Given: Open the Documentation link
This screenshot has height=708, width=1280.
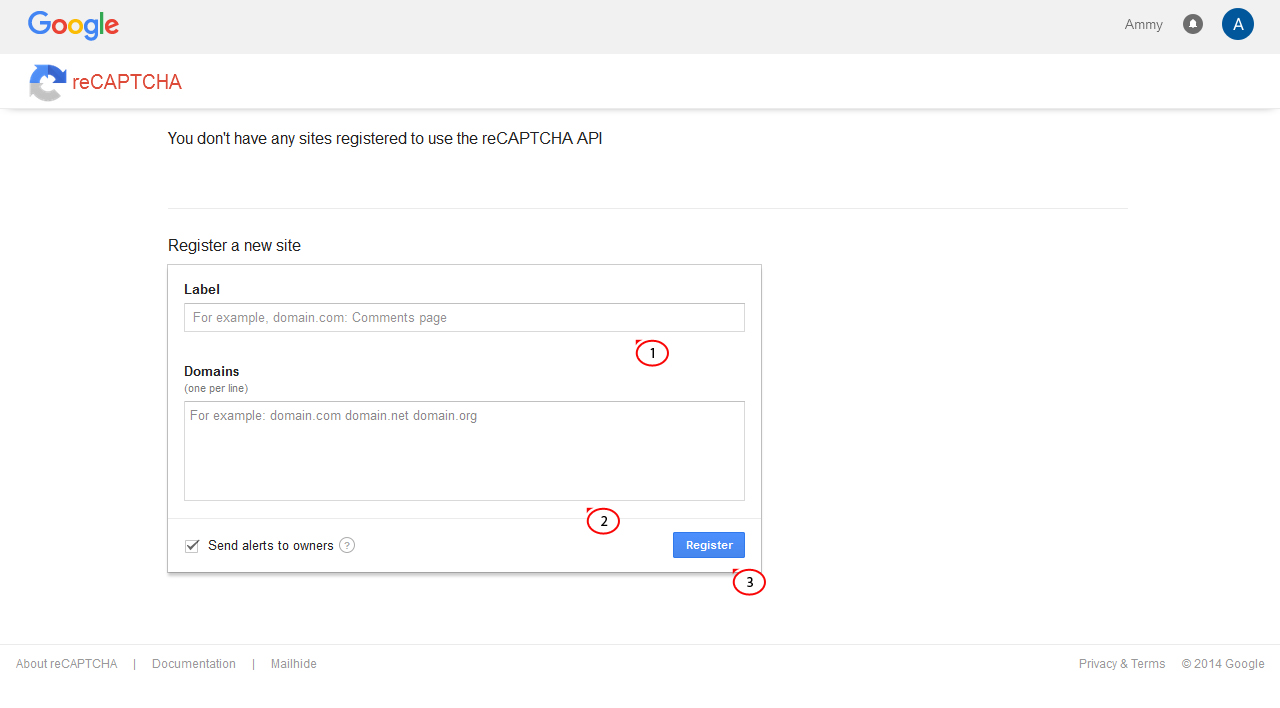Looking at the screenshot, I should click(x=194, y=664).
